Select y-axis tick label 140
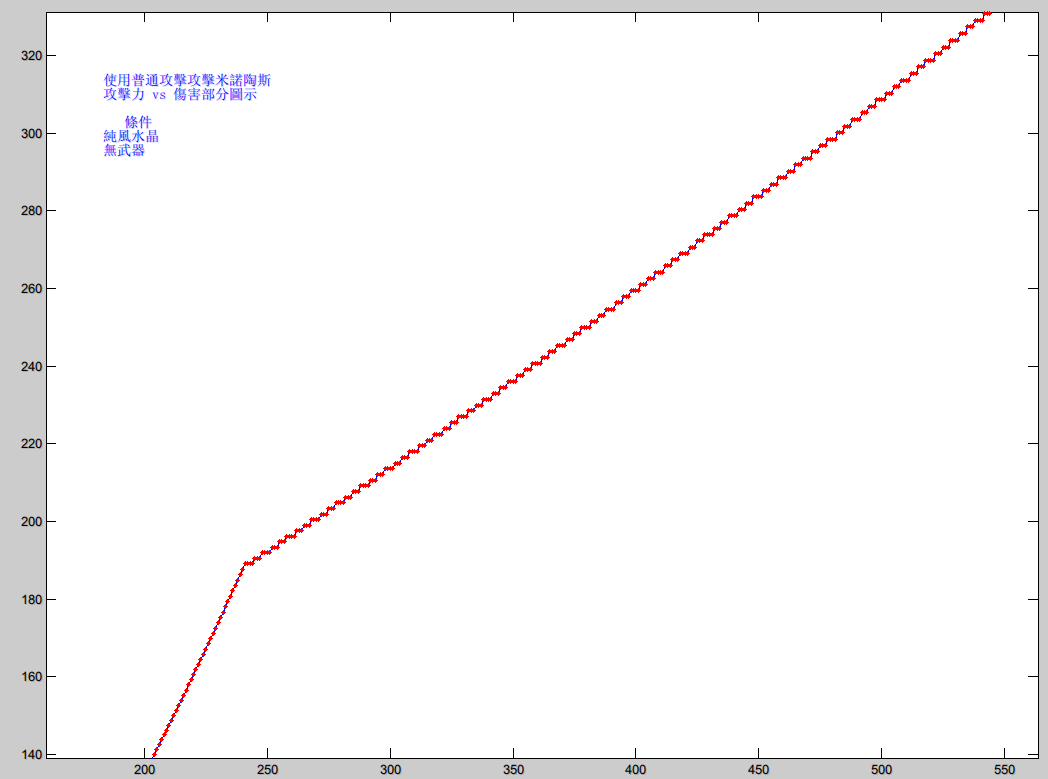 coord(31,755)
